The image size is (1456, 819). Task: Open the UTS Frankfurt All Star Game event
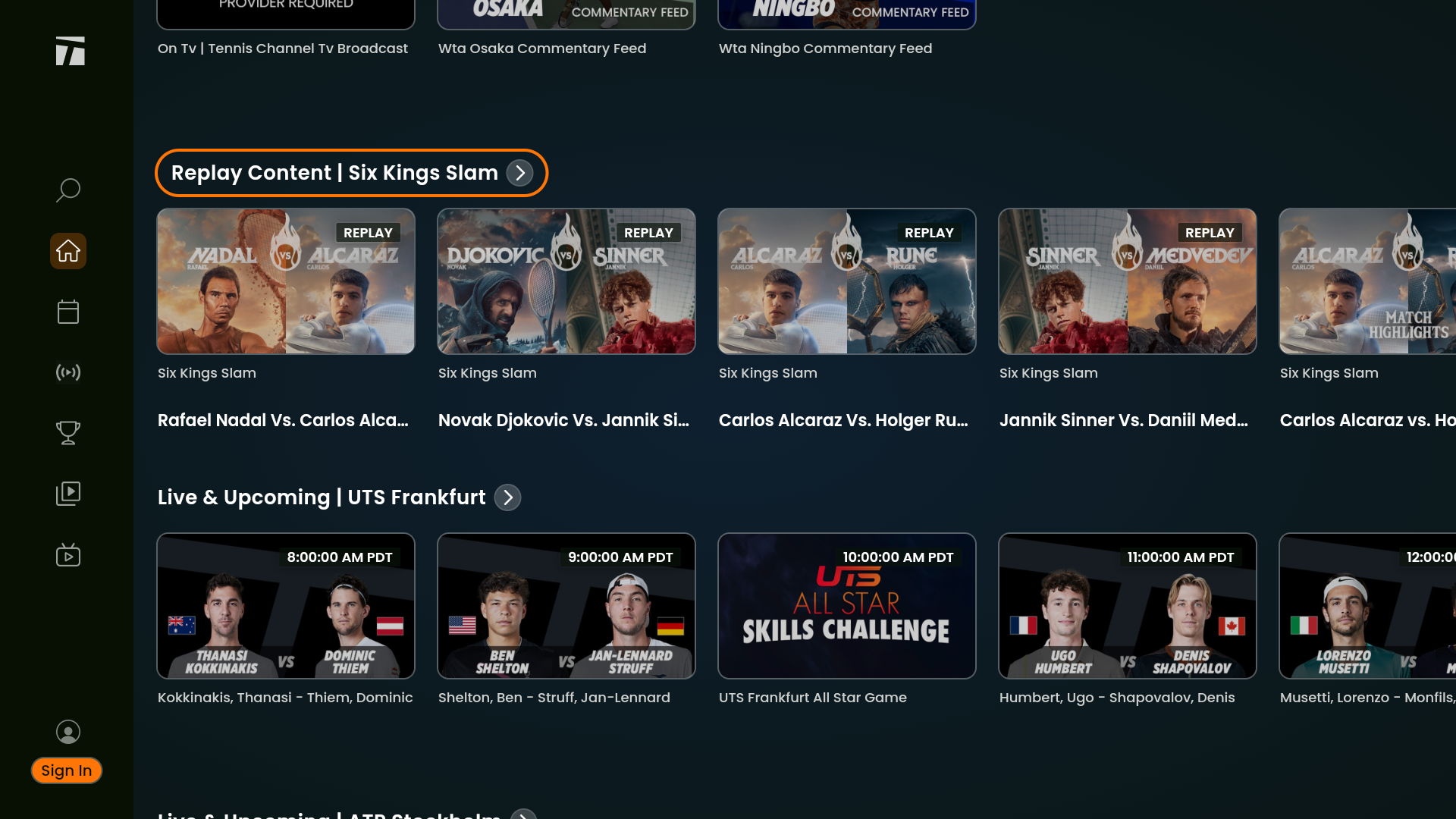click(847, 605)
